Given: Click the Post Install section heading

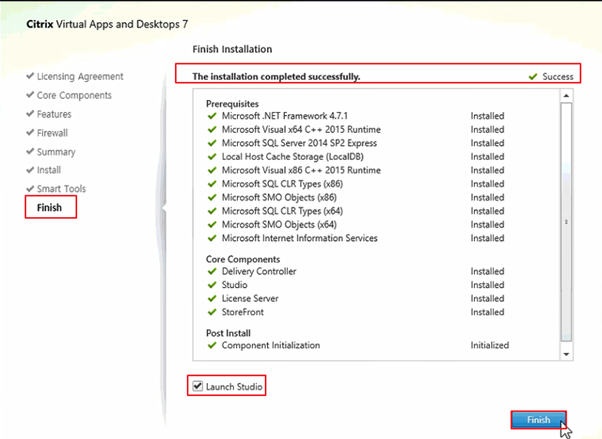Looking at the screenshot, I should (x=228, y=333).
